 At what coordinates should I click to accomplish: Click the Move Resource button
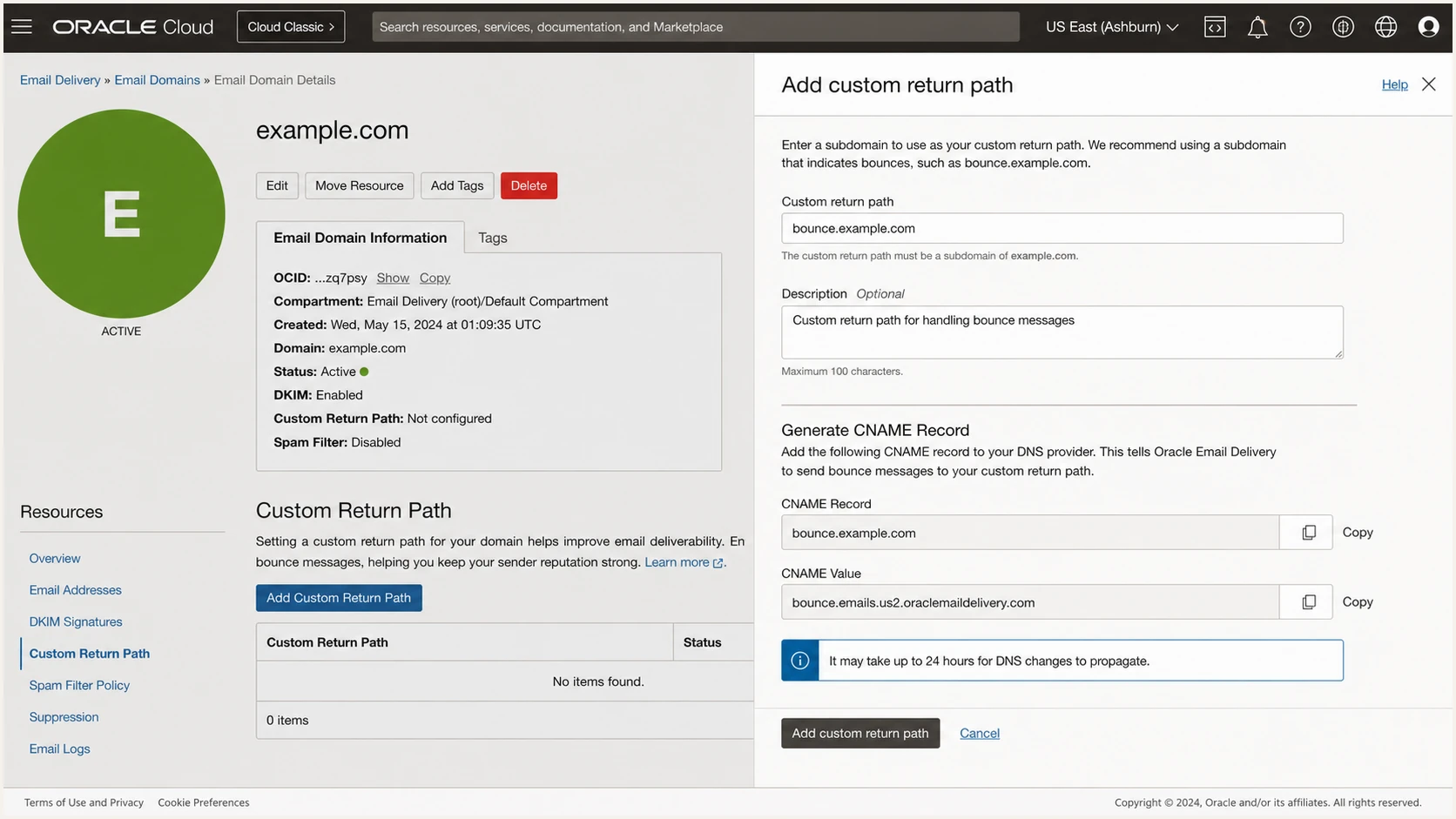click(x=359, y=185)
